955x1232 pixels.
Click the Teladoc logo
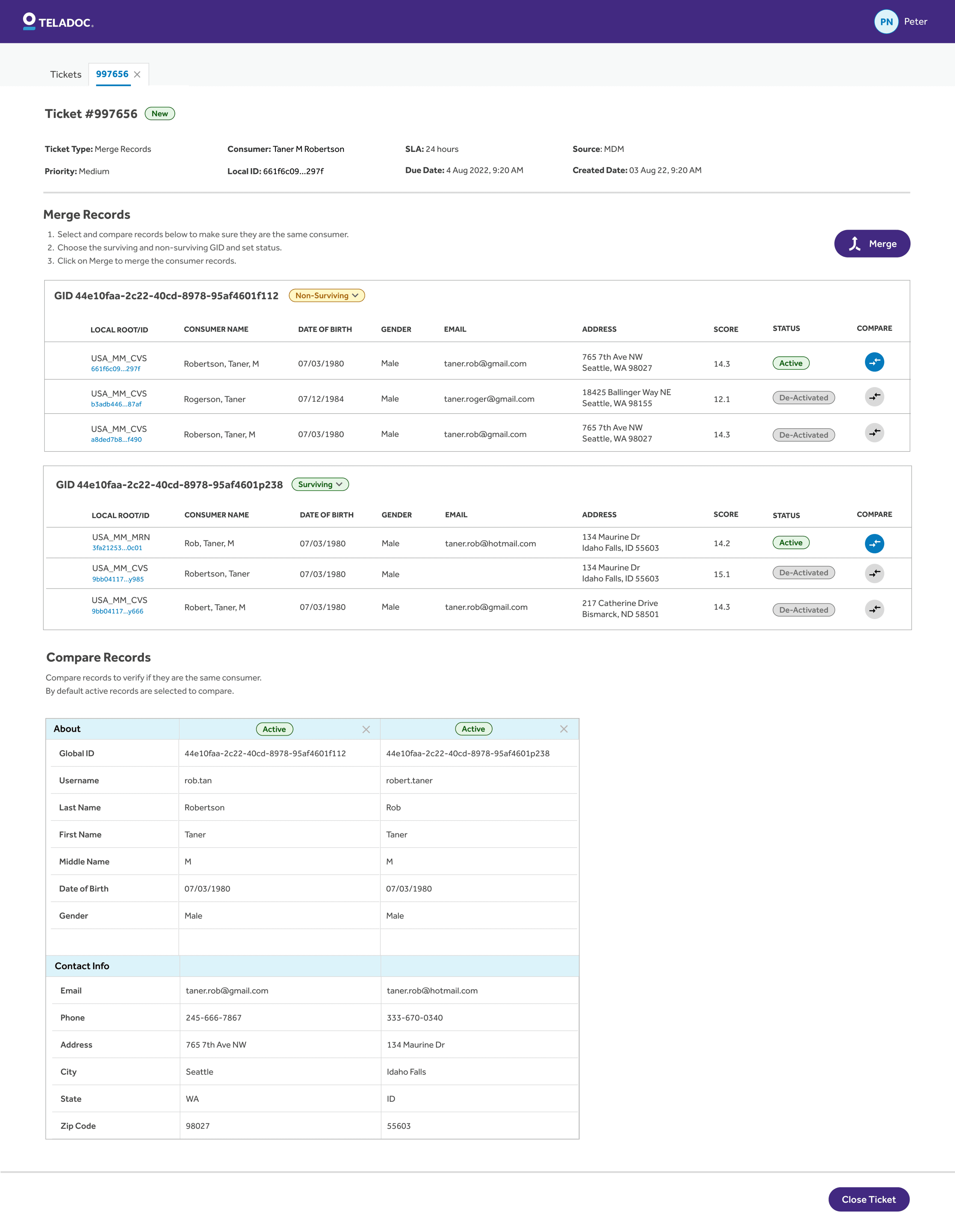tap(57, 21)
